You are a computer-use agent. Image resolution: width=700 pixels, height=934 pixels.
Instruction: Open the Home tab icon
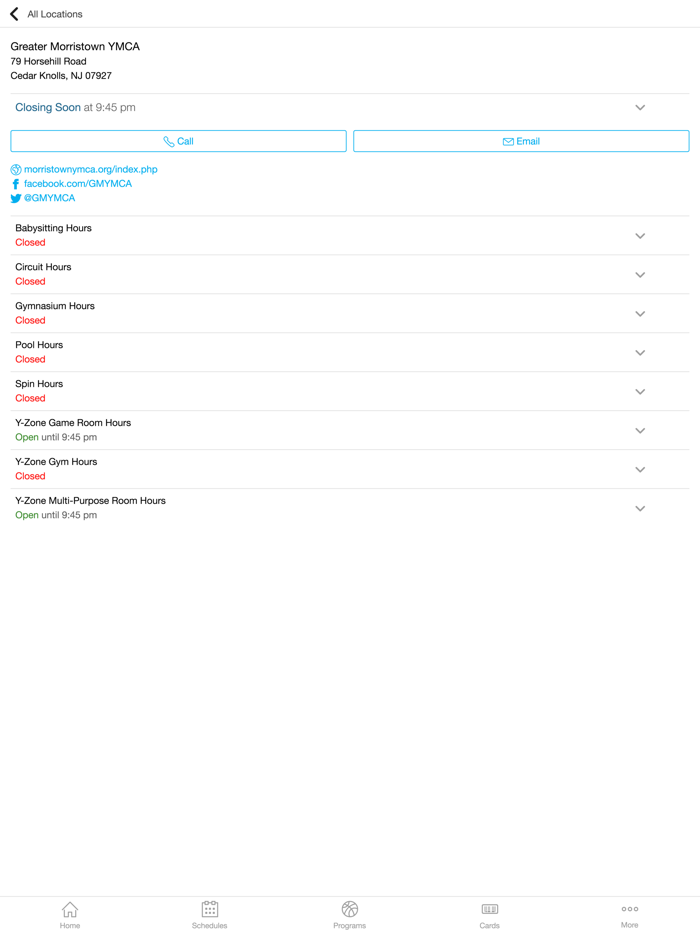pos(70,909)
